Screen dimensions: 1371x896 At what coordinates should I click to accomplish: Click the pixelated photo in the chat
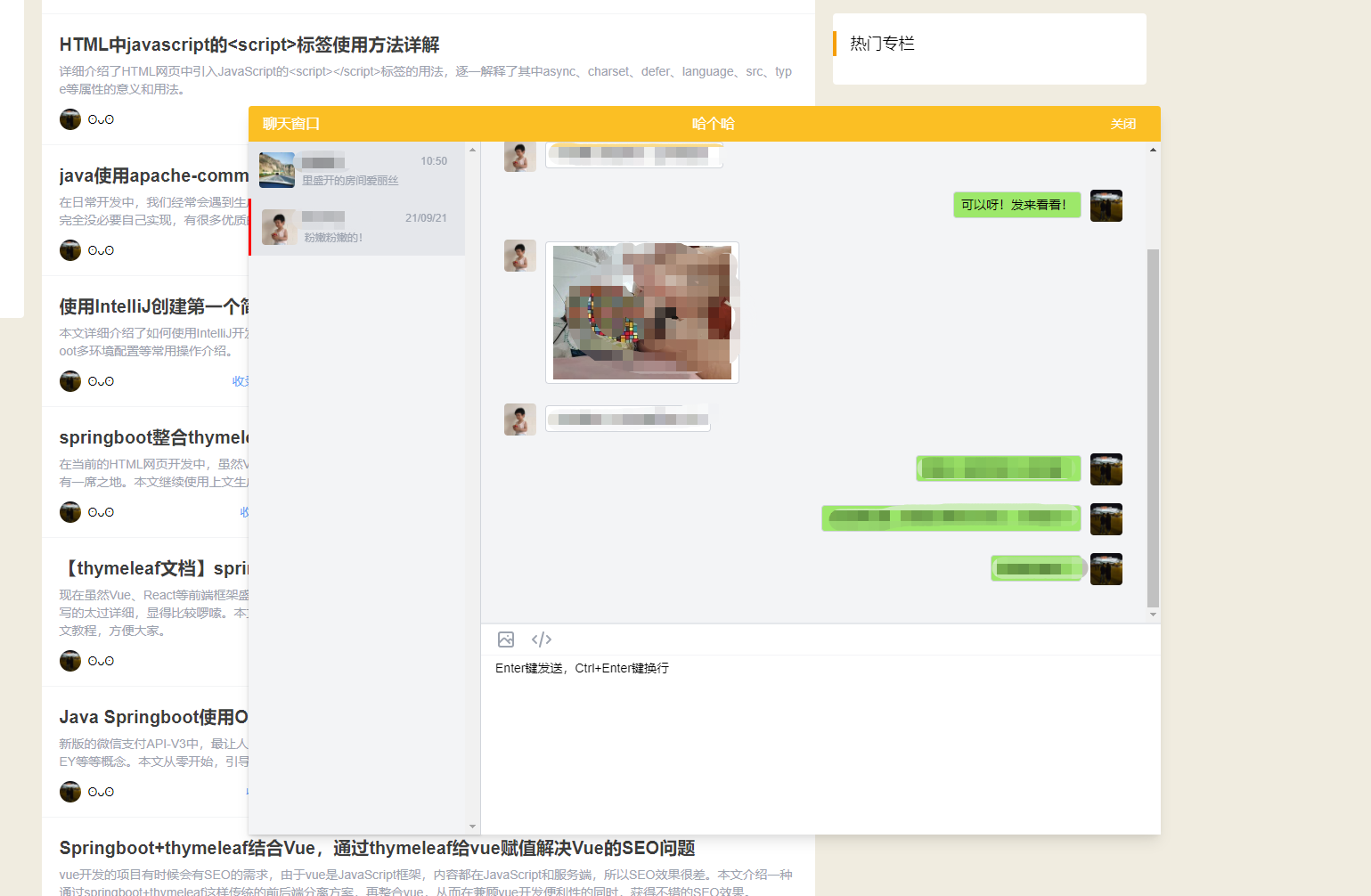(x=641, y=312)
